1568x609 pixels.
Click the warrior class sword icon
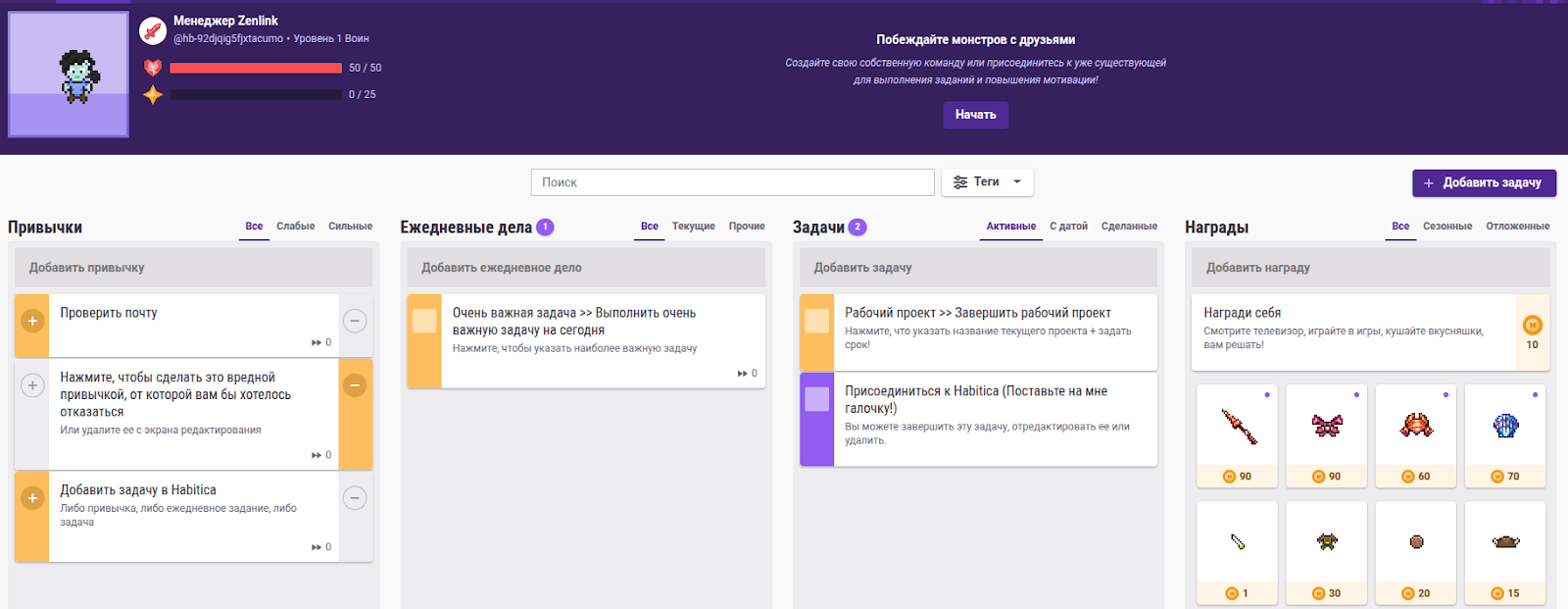pos(152,30)
